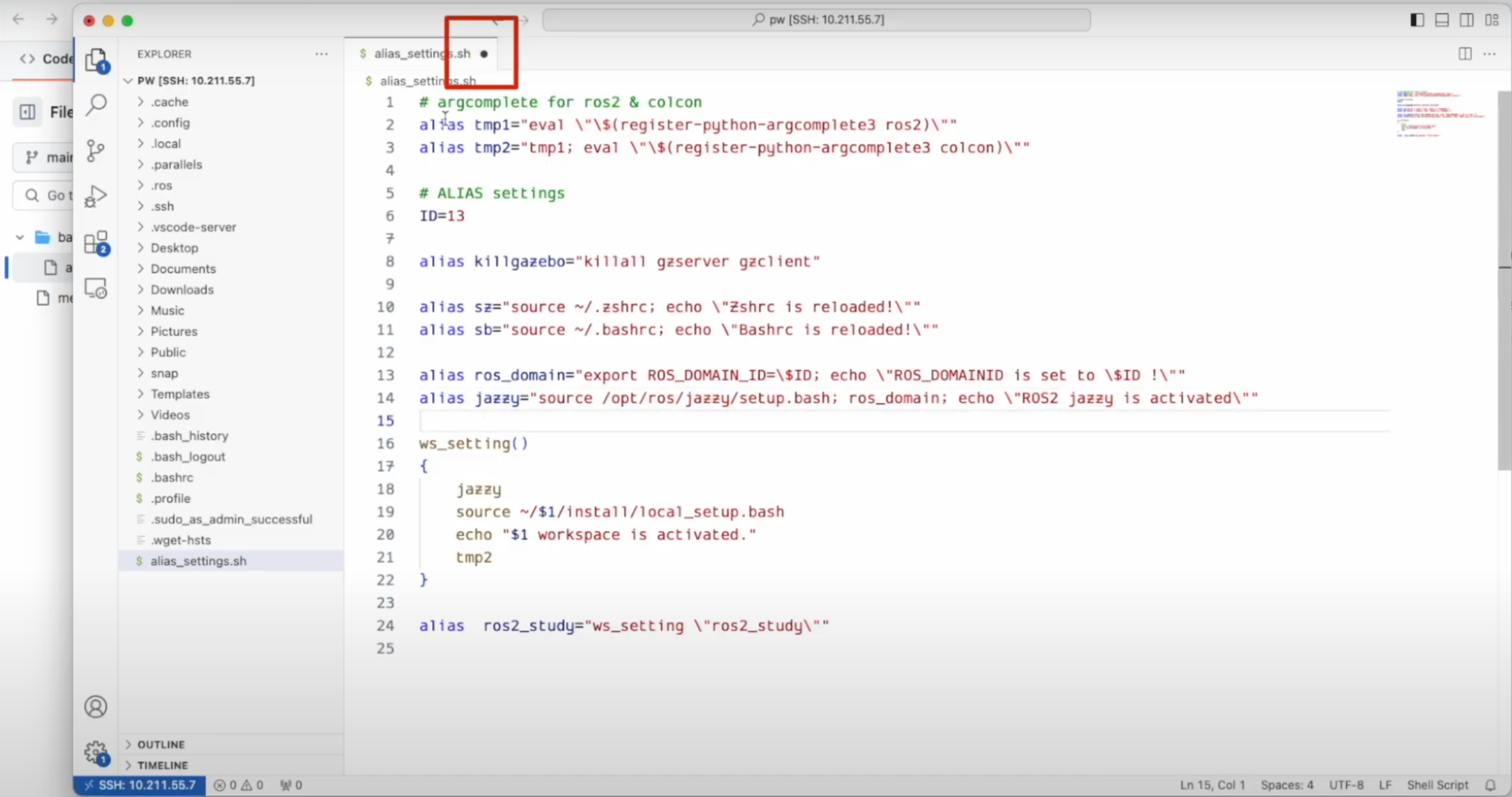Expand the TIMELINE section
This screenshot has width=1512, height=797.
162,765
